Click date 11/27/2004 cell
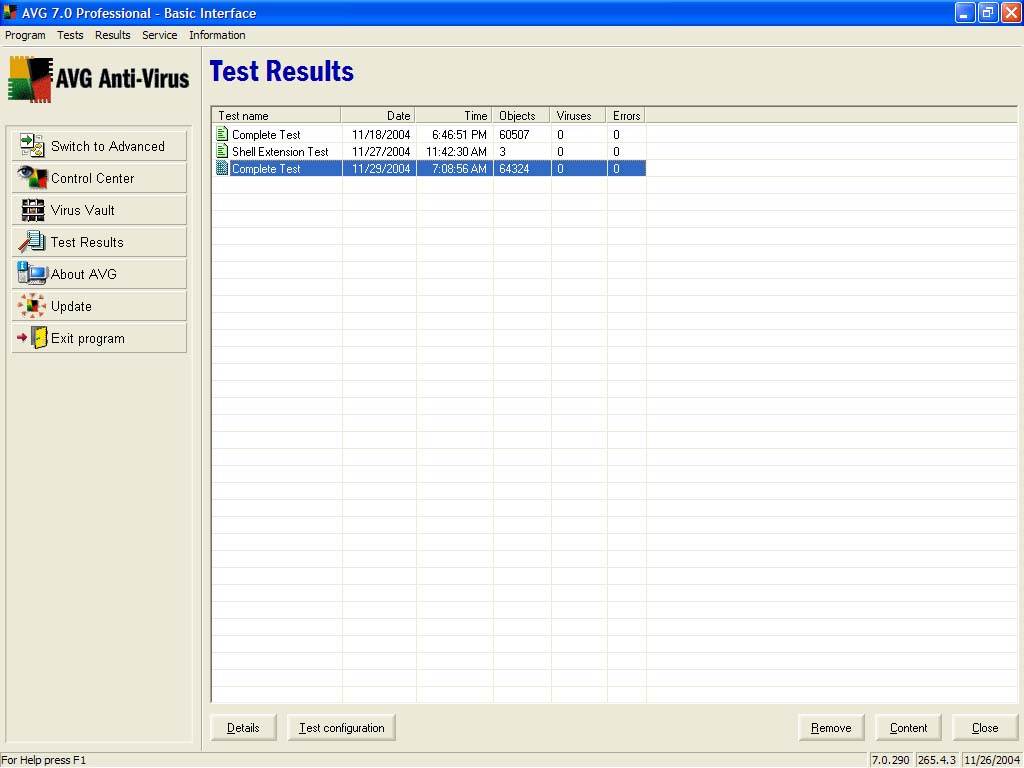 point(381,152)
